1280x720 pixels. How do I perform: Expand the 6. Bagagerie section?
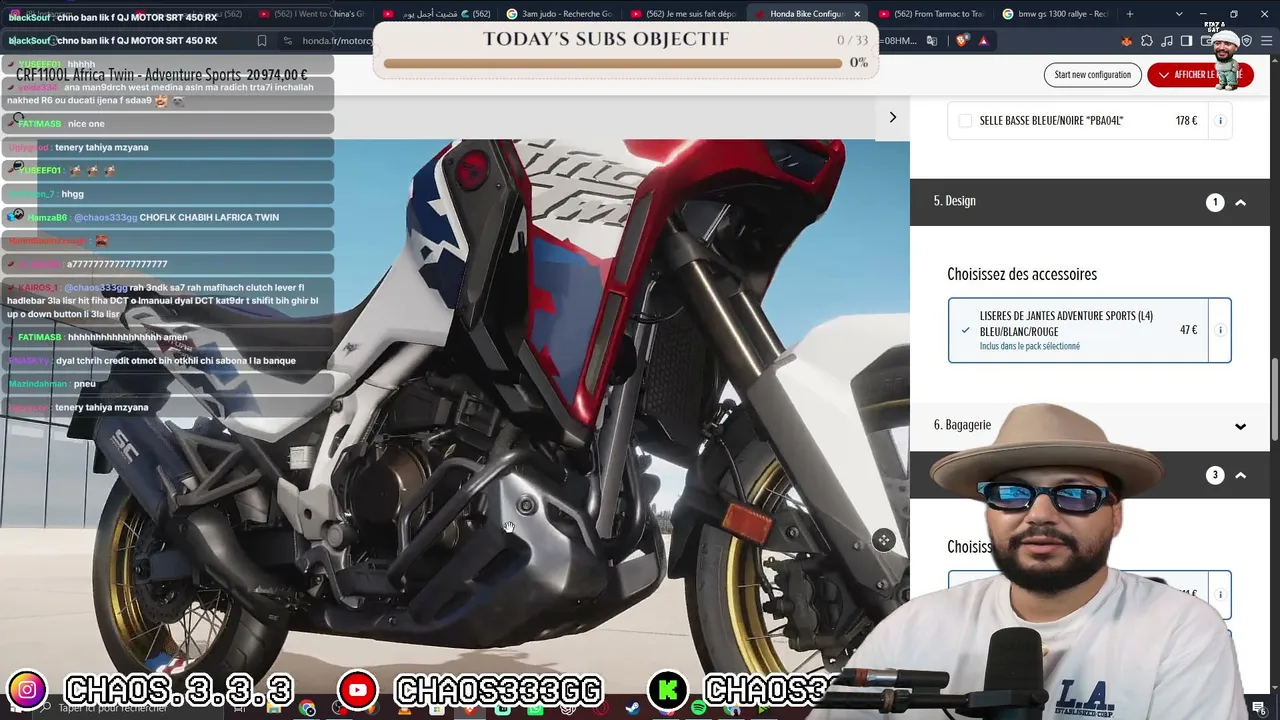click(x=1240, y=426)
